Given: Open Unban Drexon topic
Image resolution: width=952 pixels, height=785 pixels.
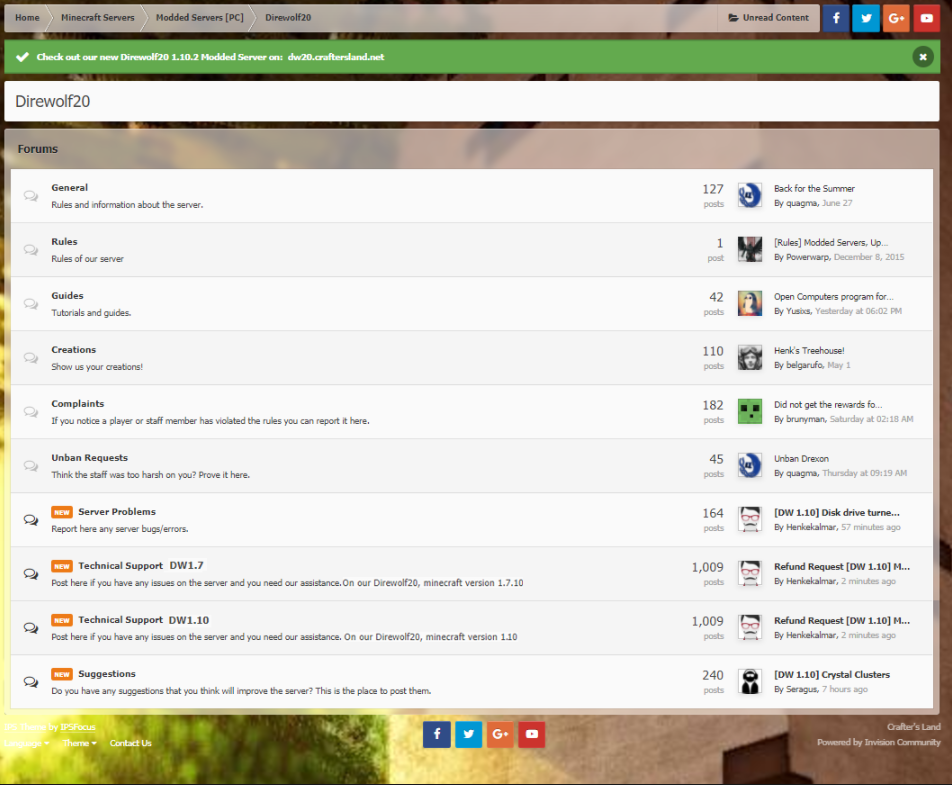Looking at the screenshot, I should [801, 459].
